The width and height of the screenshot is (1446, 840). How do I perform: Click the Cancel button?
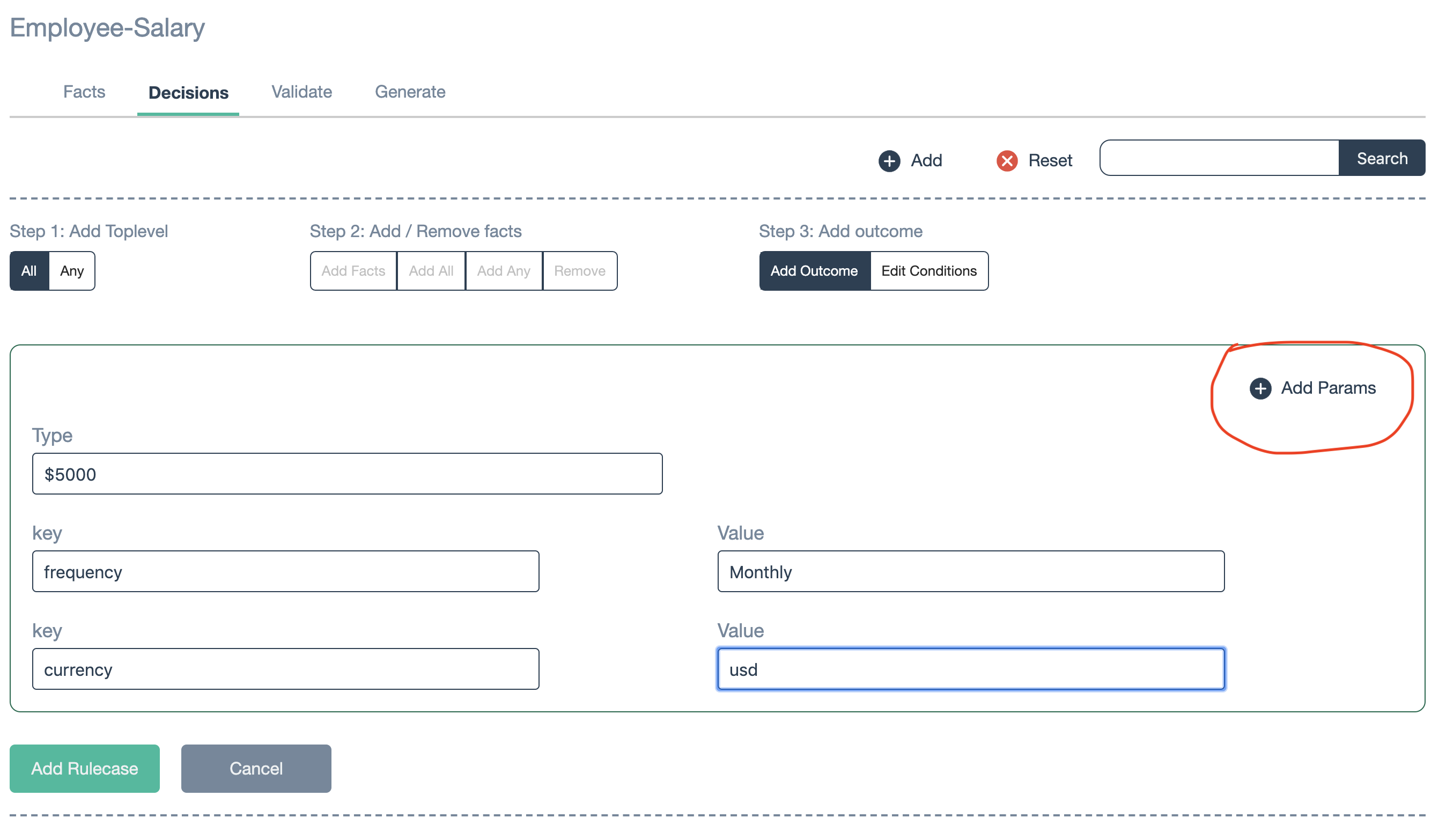pos(256,768)
